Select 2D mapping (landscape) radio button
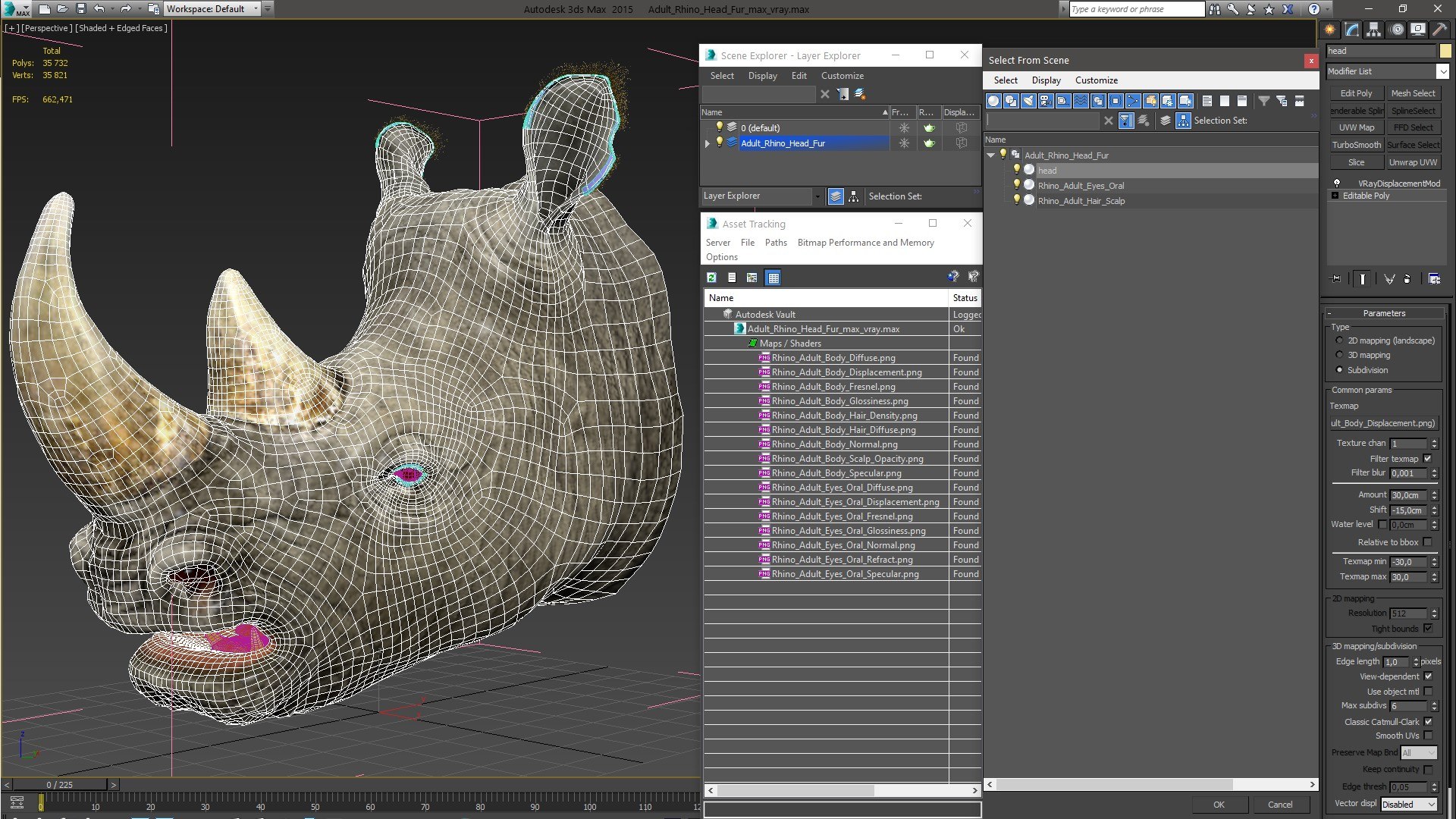 [1339, 340]
